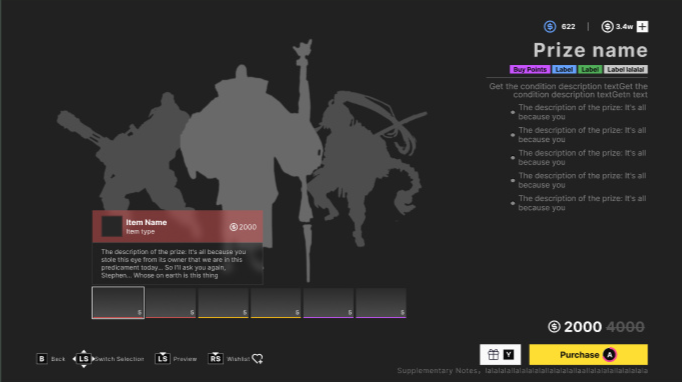Viewport: 682px width, 382px height.
Task: Click the Item Name title in the red card
Action: click(x=147, y=222)
